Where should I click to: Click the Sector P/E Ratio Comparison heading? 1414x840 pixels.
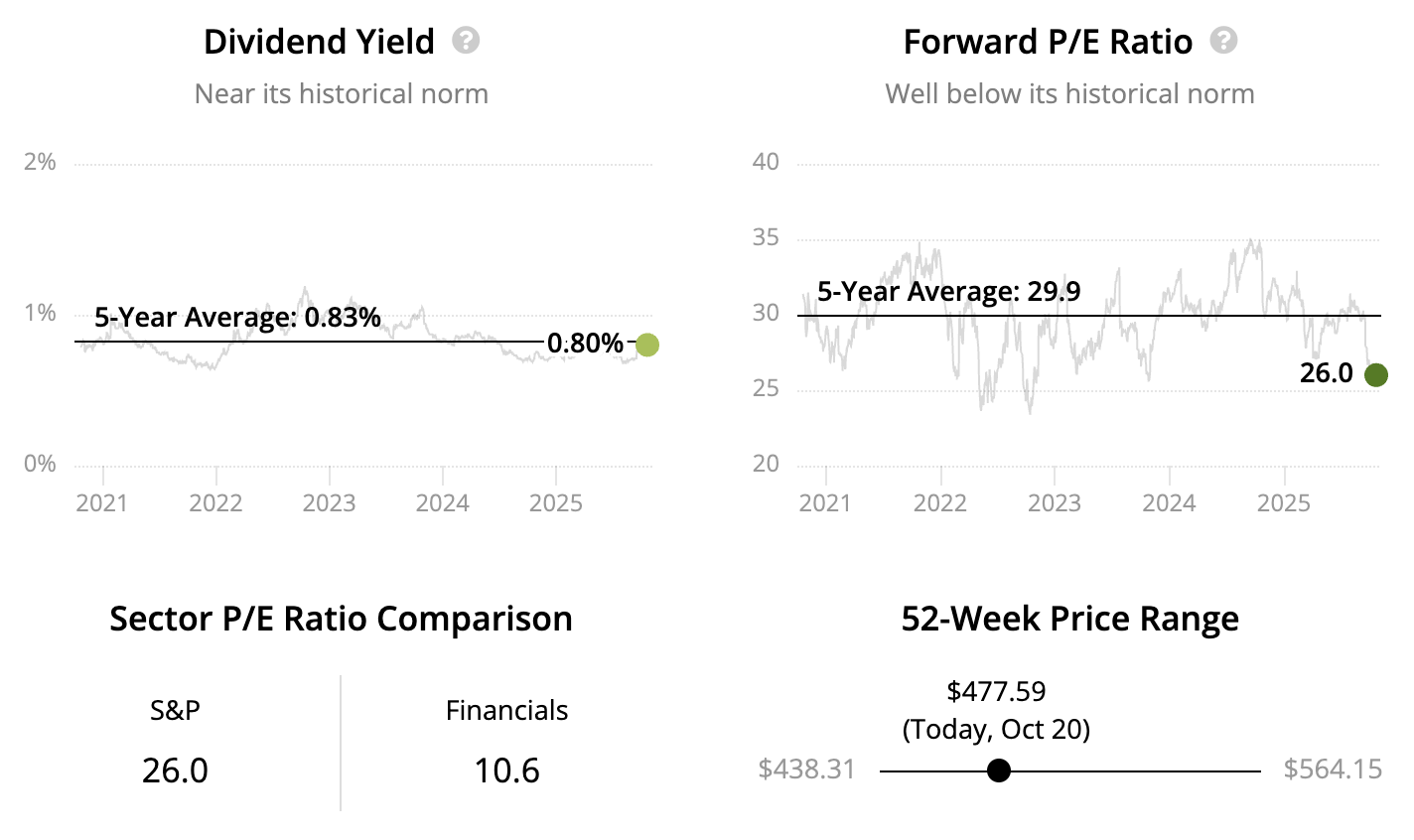tap(341, 619)
